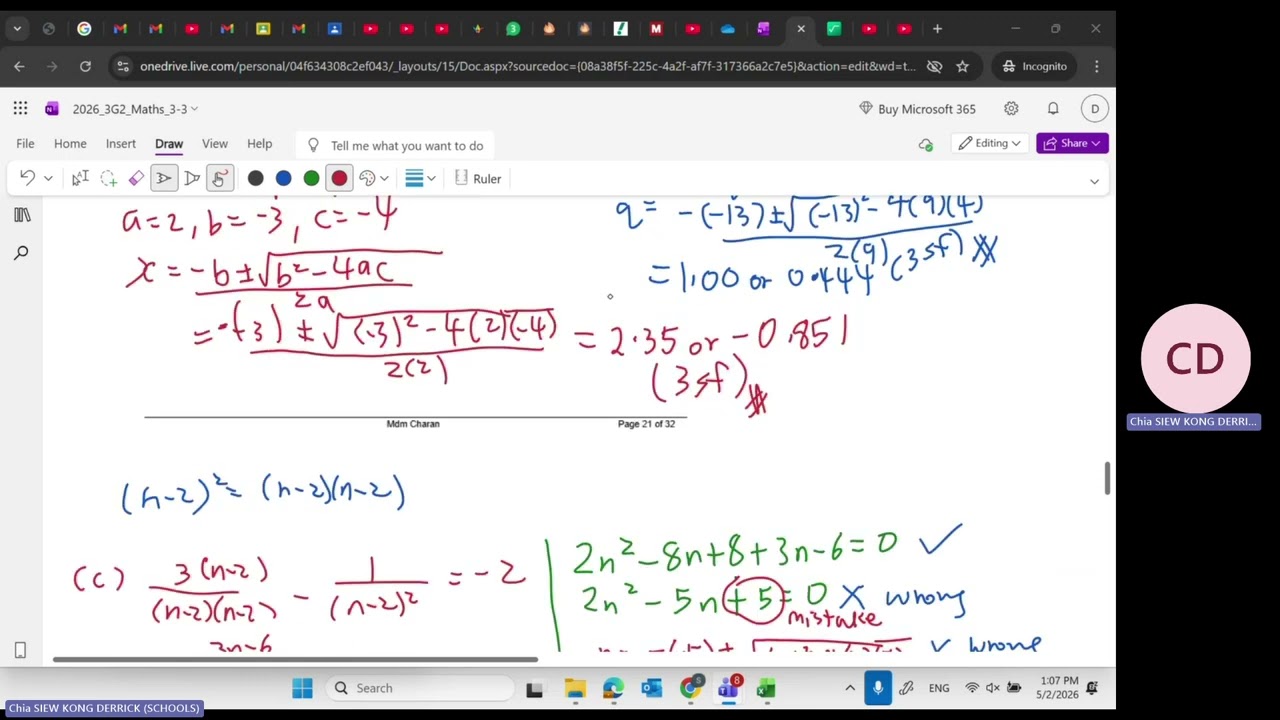1280x720 pixels.
Task: Pick the green ink color
Action: click(312, 178)
